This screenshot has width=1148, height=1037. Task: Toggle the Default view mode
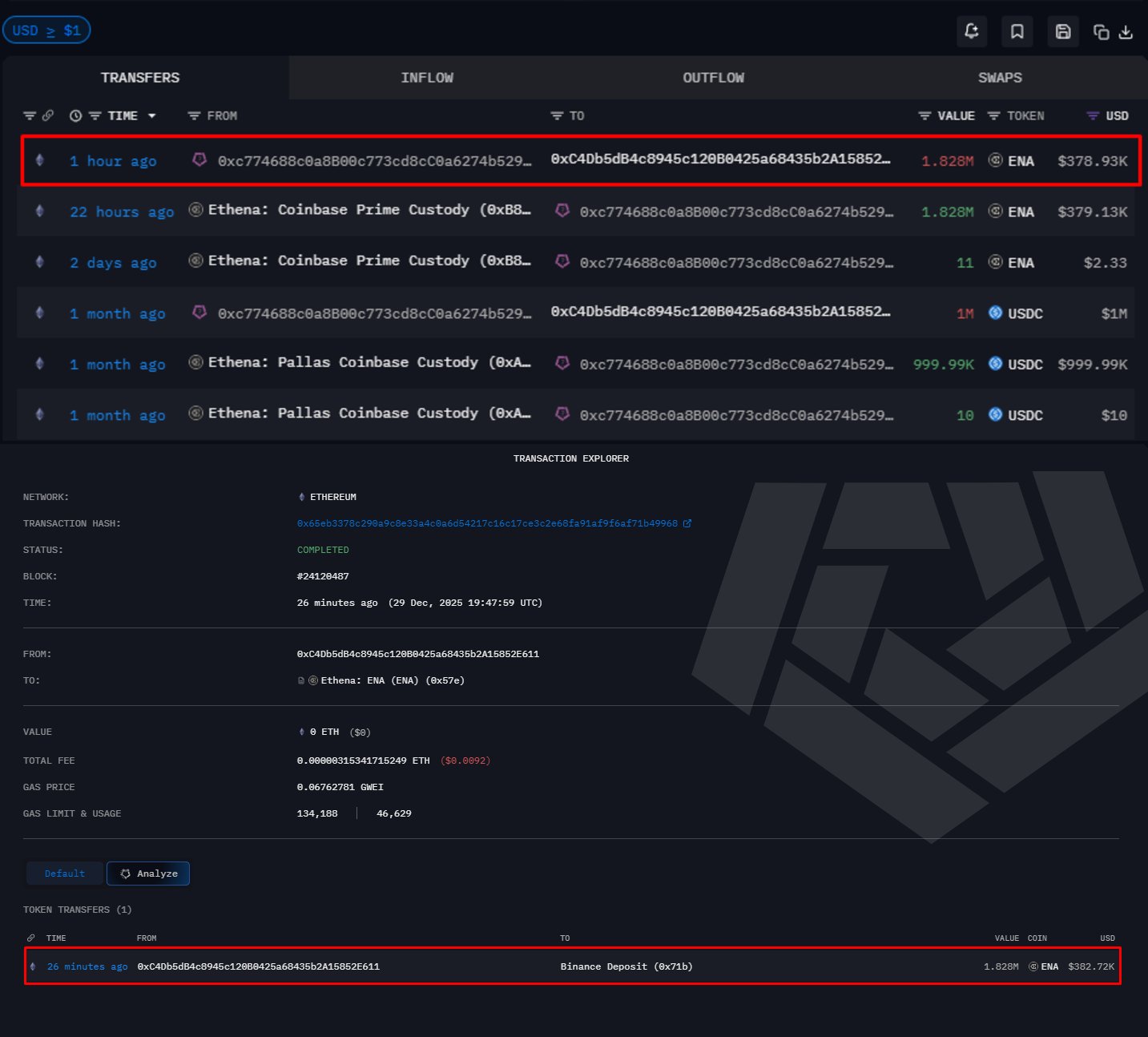coord(65,874)
